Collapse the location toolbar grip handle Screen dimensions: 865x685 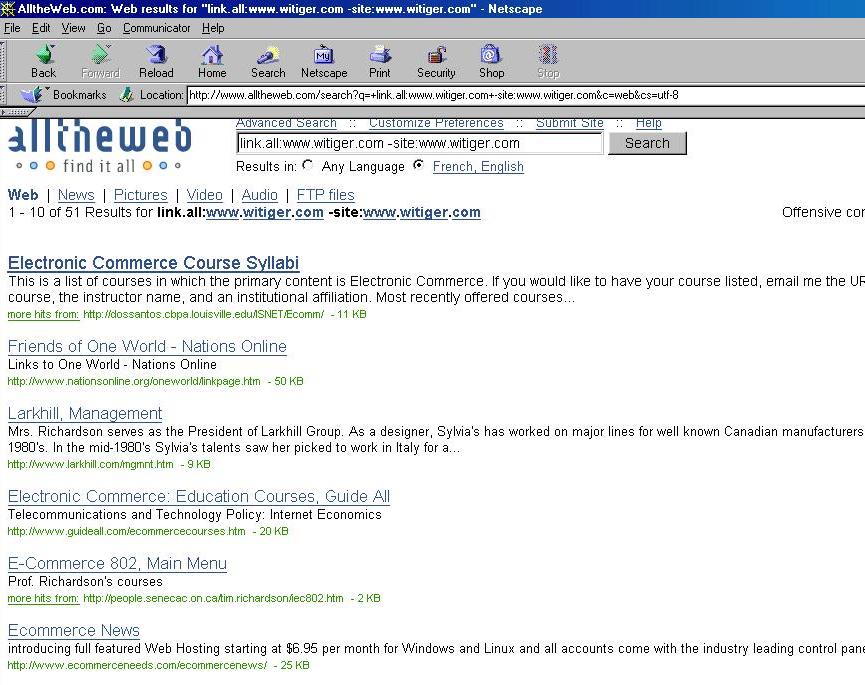[x=3, y=95]
